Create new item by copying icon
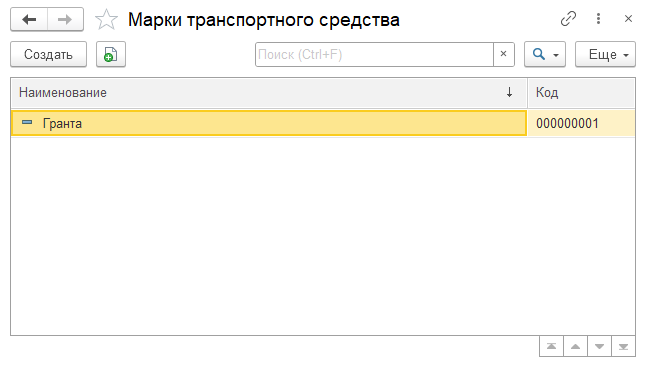655x366 pixels. pos(111,54)
